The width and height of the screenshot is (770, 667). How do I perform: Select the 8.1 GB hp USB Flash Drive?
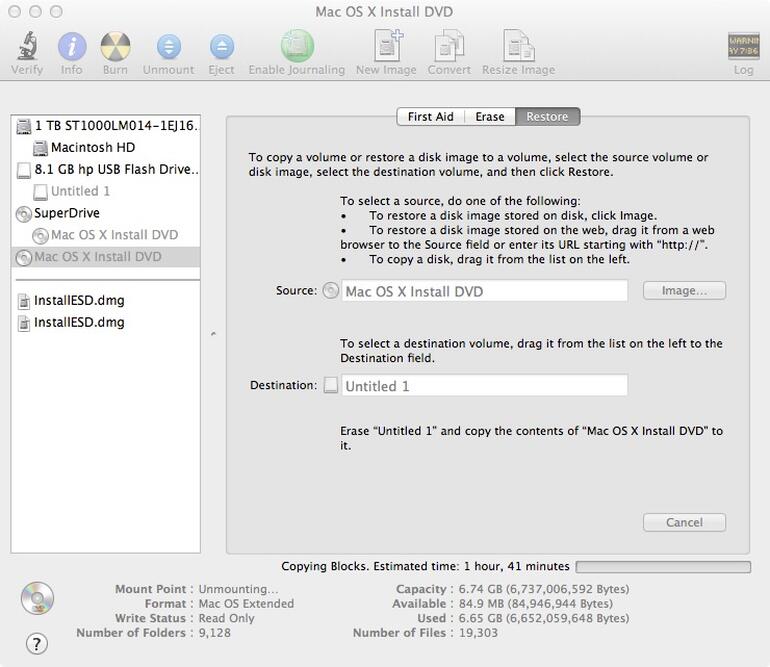click(x=106, y=169)
